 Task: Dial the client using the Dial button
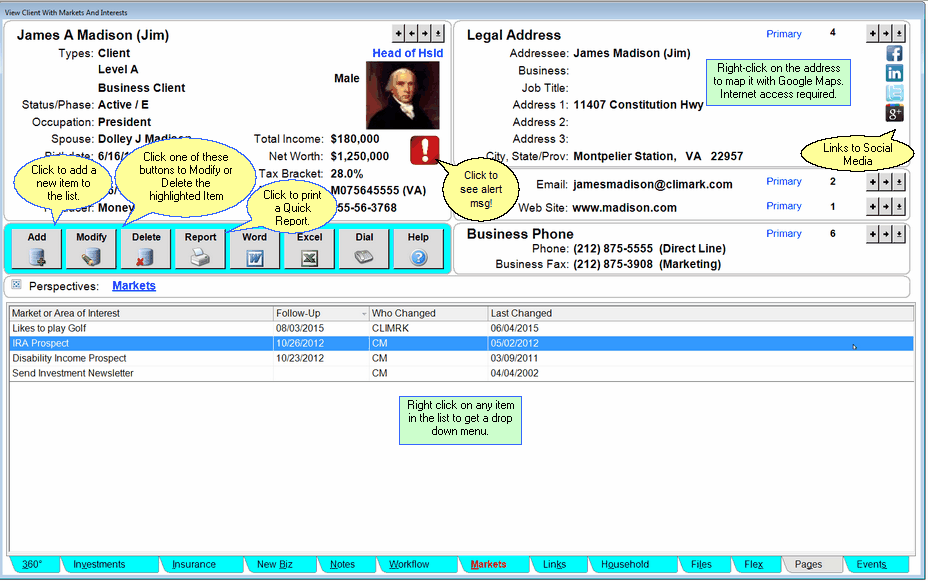(x=363, y=248)
